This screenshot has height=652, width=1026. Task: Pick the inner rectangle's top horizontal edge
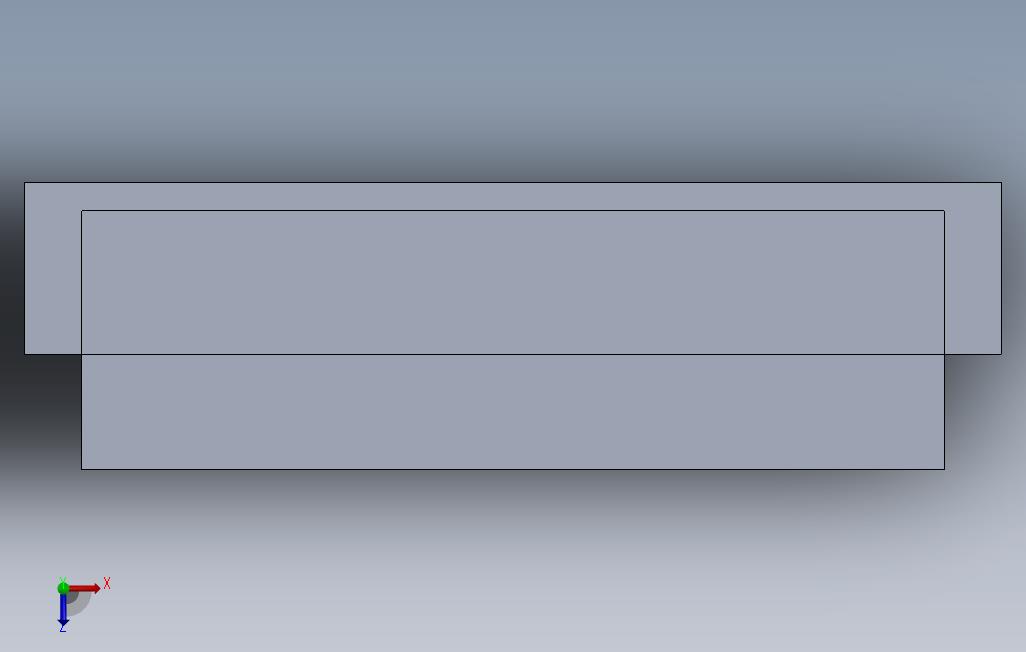[513, 210]
